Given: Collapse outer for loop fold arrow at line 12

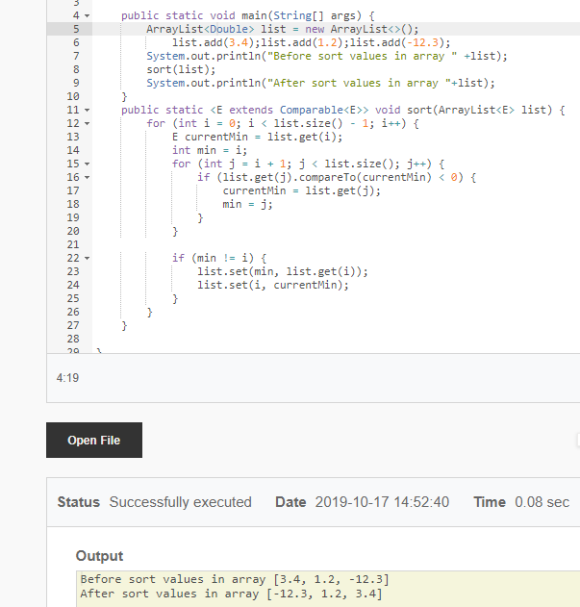Looking at the screenshot, I should [87, 123].
